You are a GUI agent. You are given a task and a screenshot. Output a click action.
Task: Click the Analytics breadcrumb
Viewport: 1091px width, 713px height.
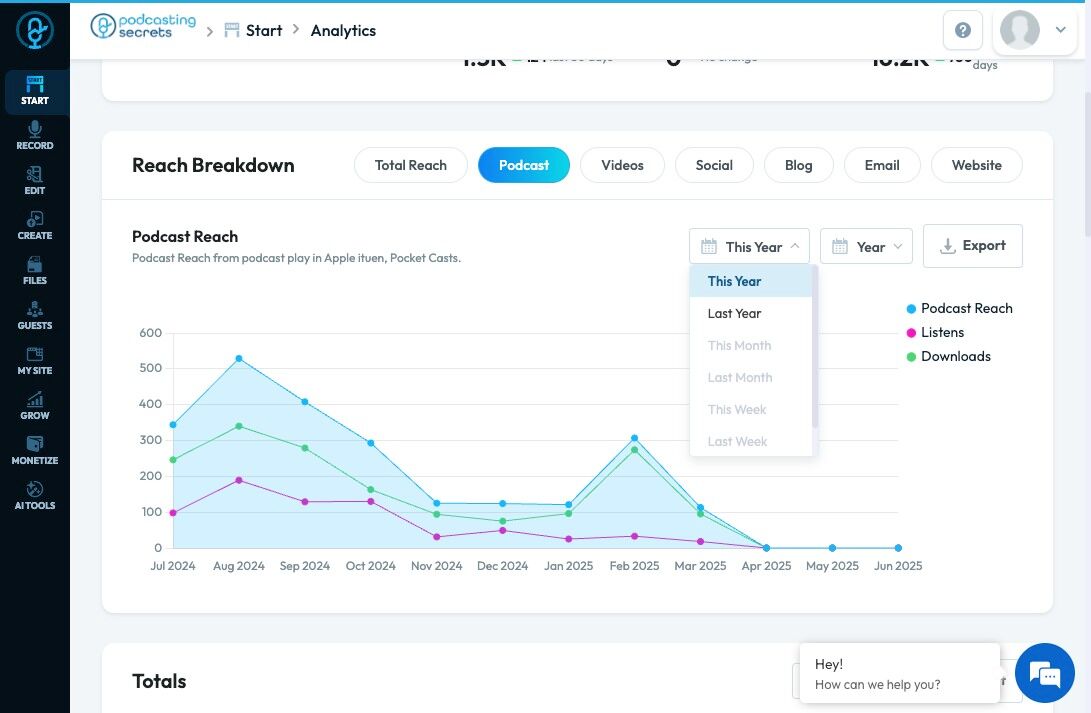coord(343,30)
